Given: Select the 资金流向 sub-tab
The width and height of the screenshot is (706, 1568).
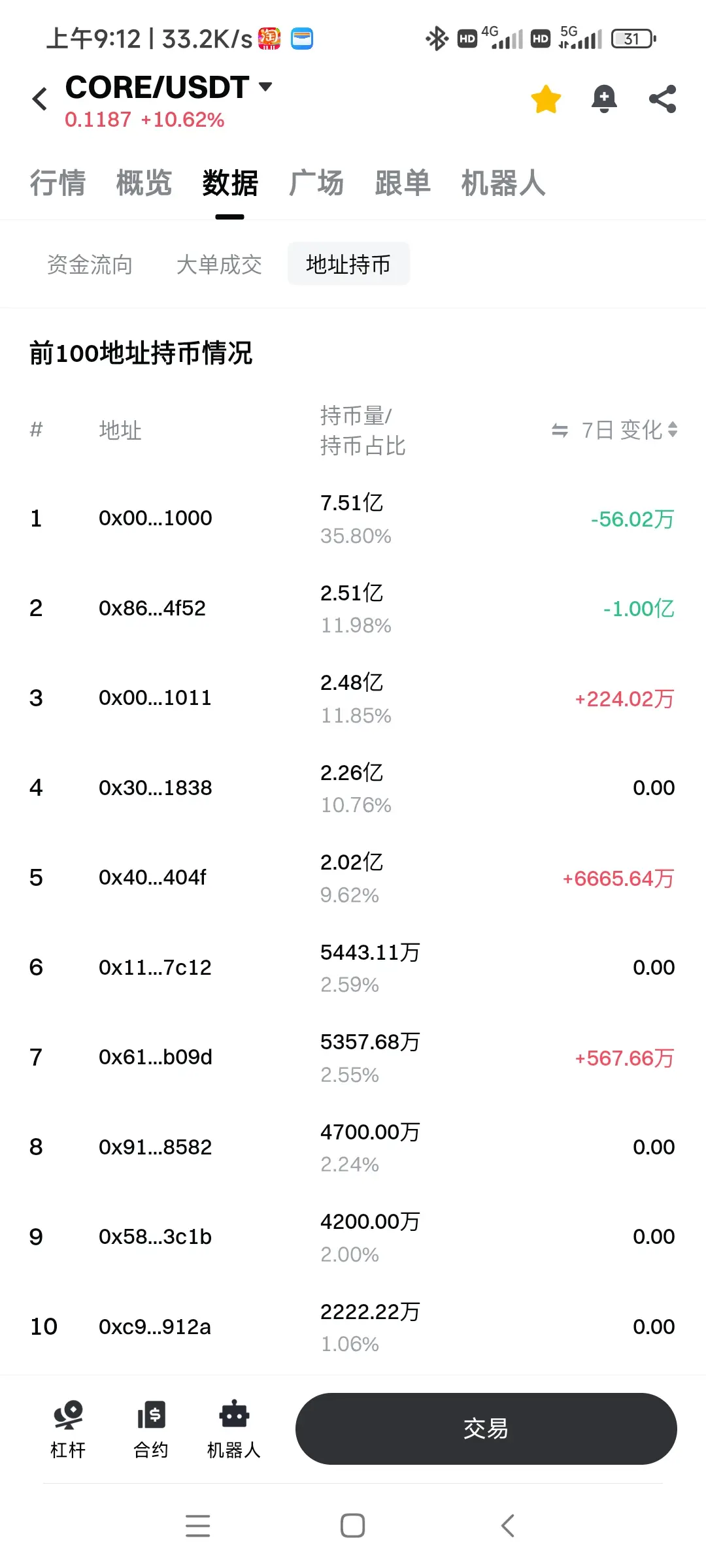Looking at the screenshot, I should (x=90, y=265).
